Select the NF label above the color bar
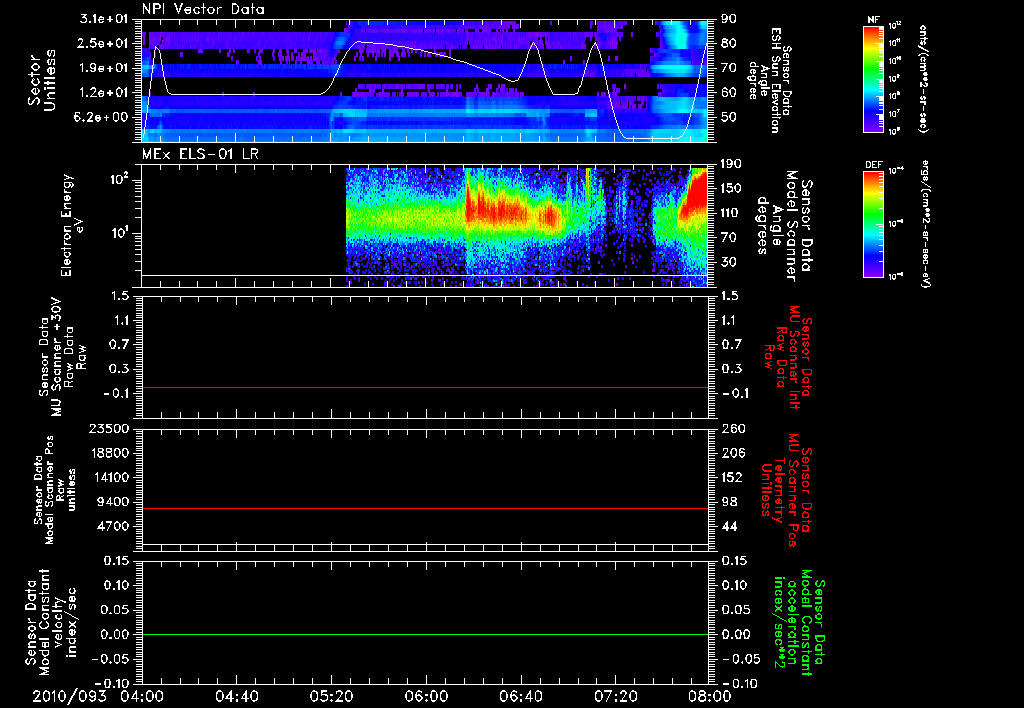This screenshot has height=708, width=1024. [873, 20]
